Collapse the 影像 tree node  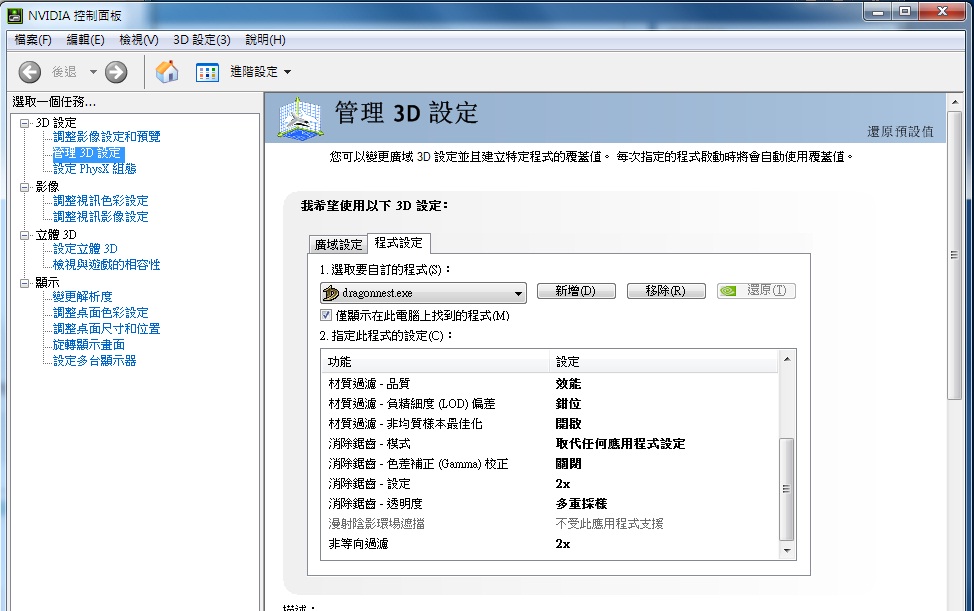tap(25, 187)
